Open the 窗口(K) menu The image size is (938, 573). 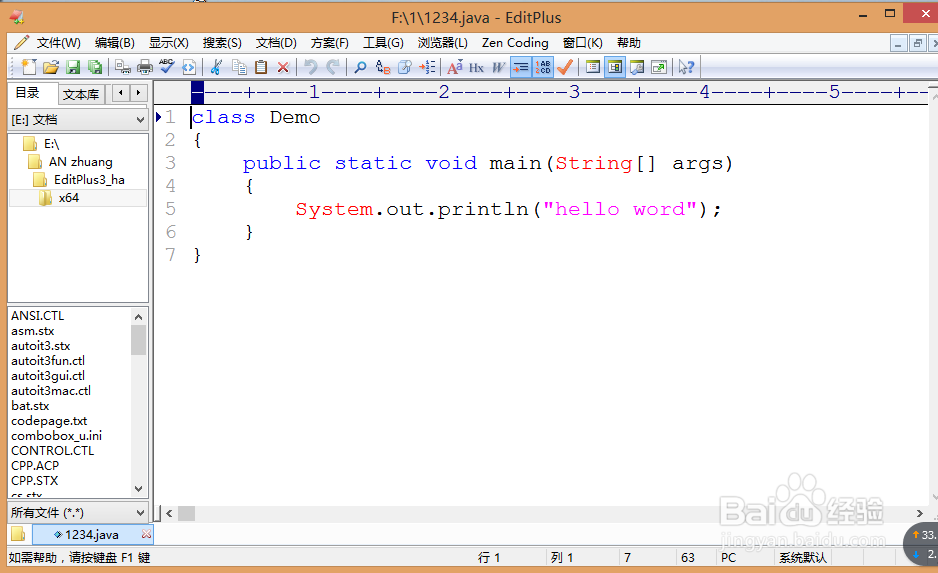coord(583,42)
